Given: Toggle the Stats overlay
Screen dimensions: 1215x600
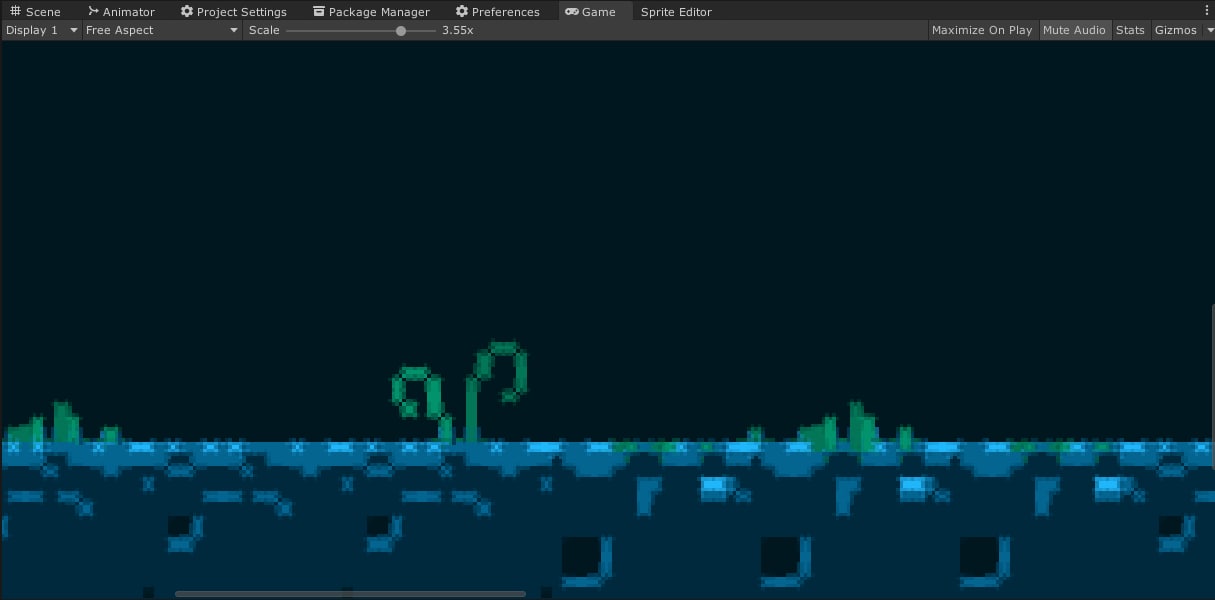Looking at the screenshot, I should point(1130,30).
